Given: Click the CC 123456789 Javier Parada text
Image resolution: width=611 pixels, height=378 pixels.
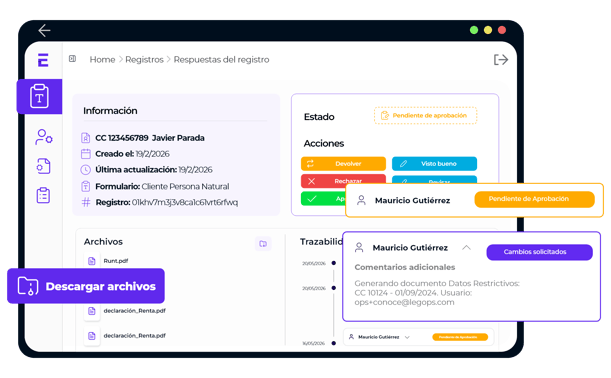Looking at the screenshot, I should (x=150, y=138).
